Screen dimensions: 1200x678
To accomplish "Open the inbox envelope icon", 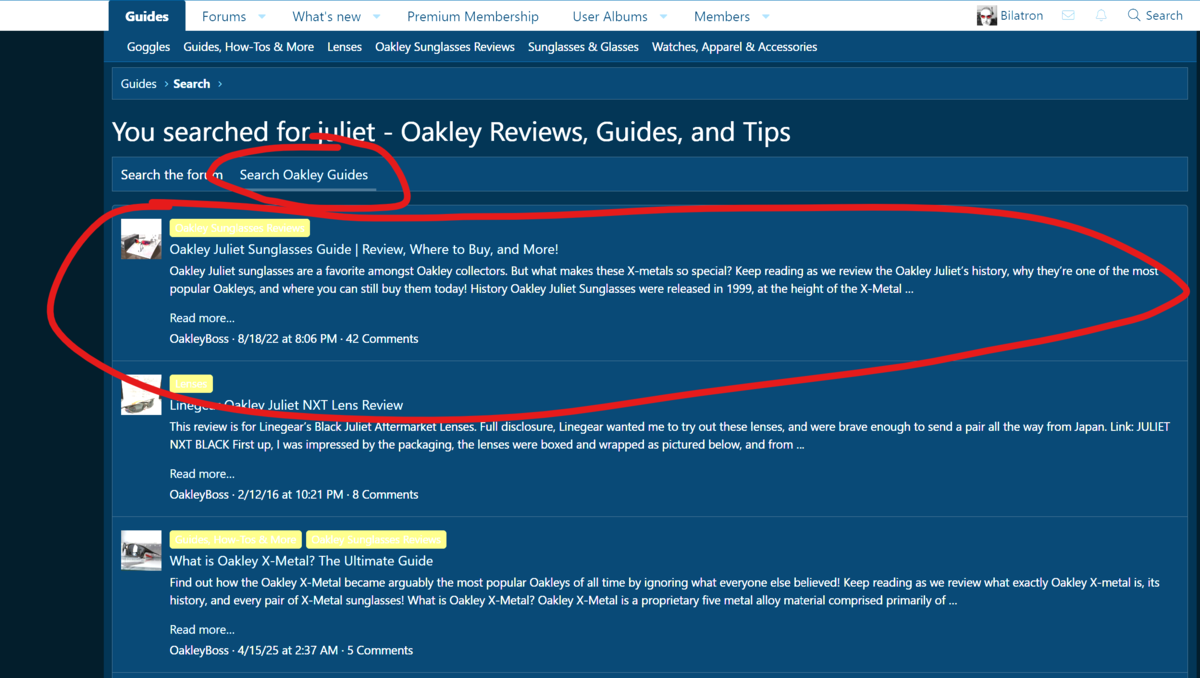I will coord(1068,15).
